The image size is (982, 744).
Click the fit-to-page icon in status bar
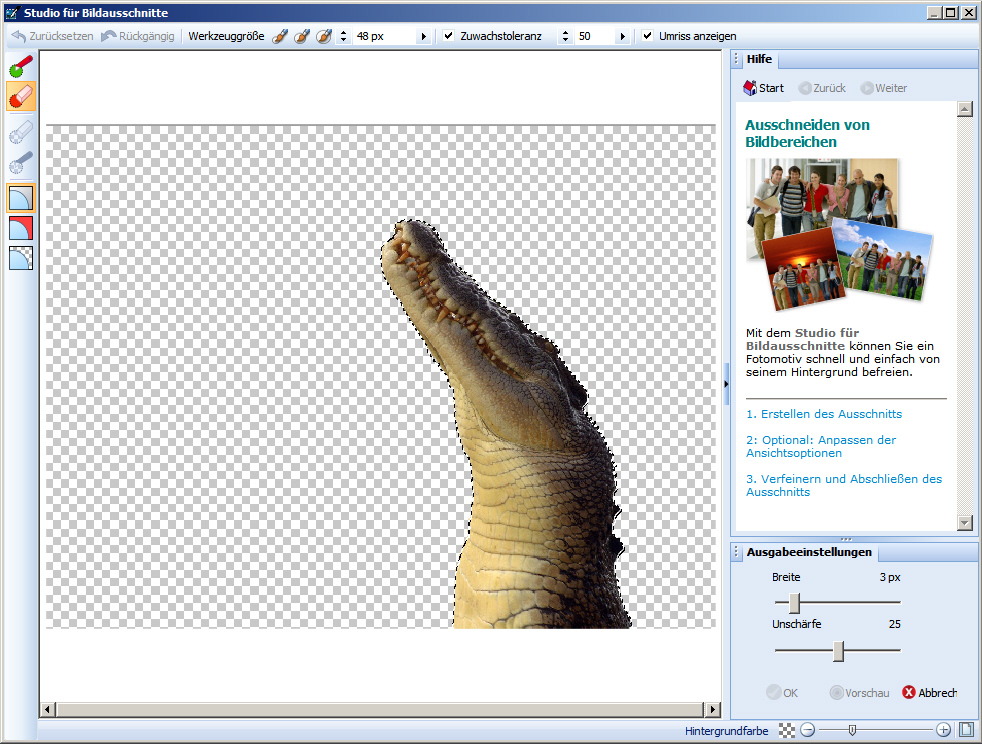965,730
